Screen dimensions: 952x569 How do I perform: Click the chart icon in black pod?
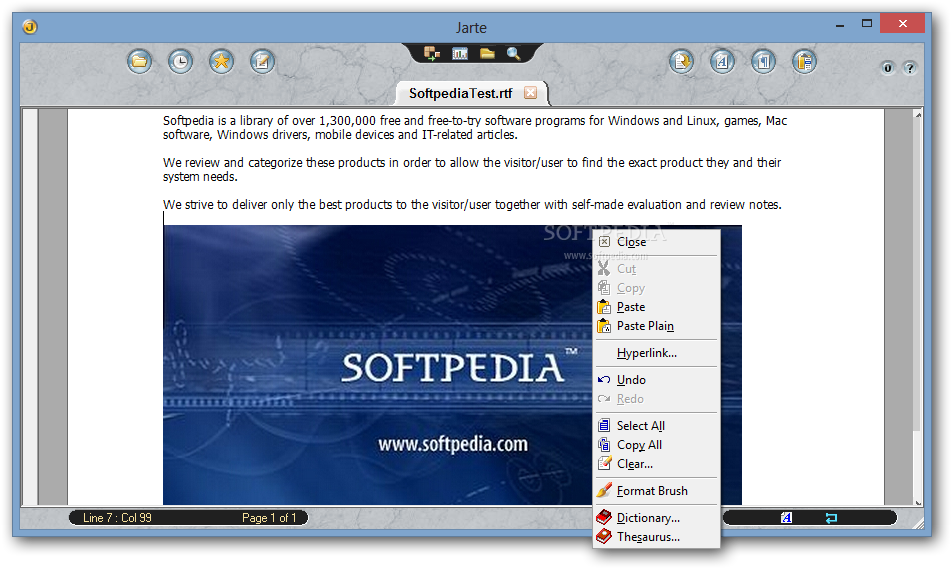click(460, 53)
